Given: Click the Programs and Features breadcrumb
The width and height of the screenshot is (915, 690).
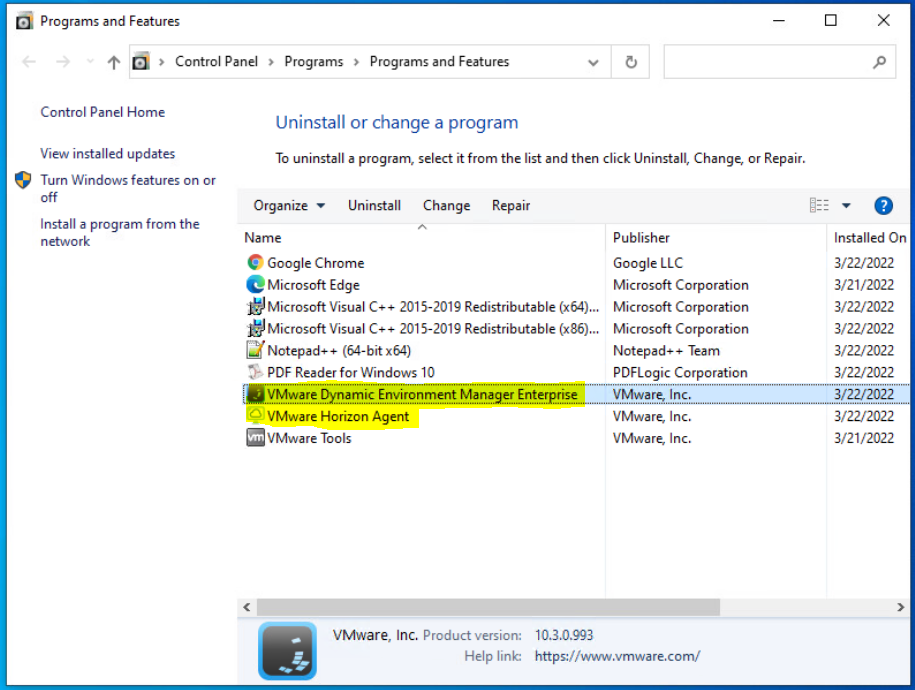Looking at the screenshot, I should click(x=439, y=61).
